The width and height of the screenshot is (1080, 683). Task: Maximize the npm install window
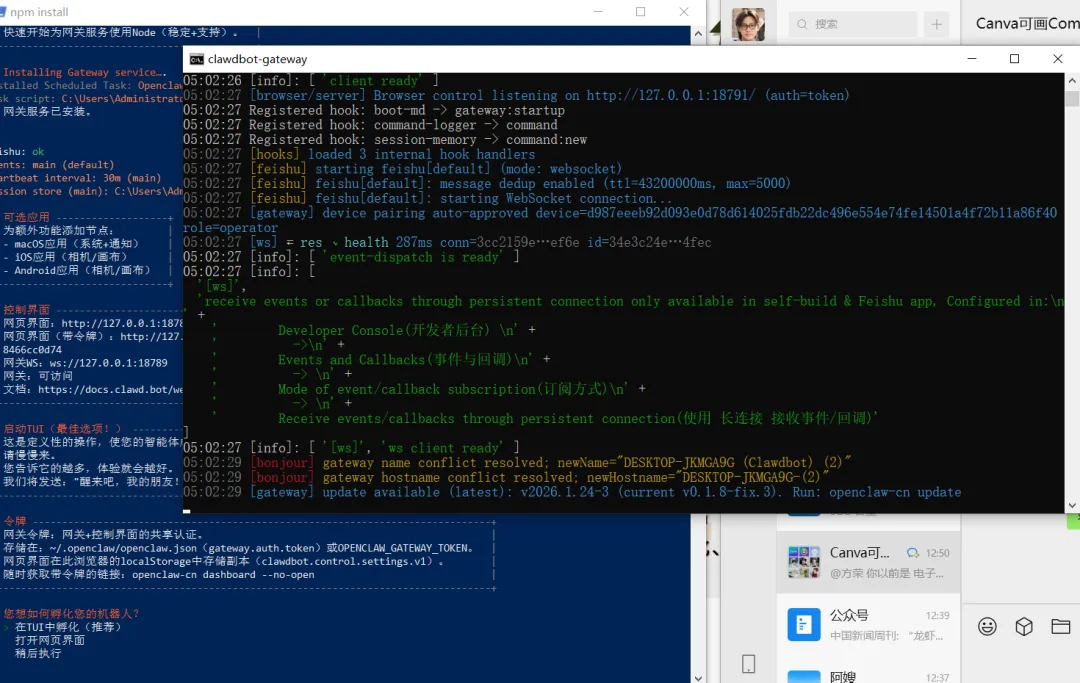(x=641, y=12)
